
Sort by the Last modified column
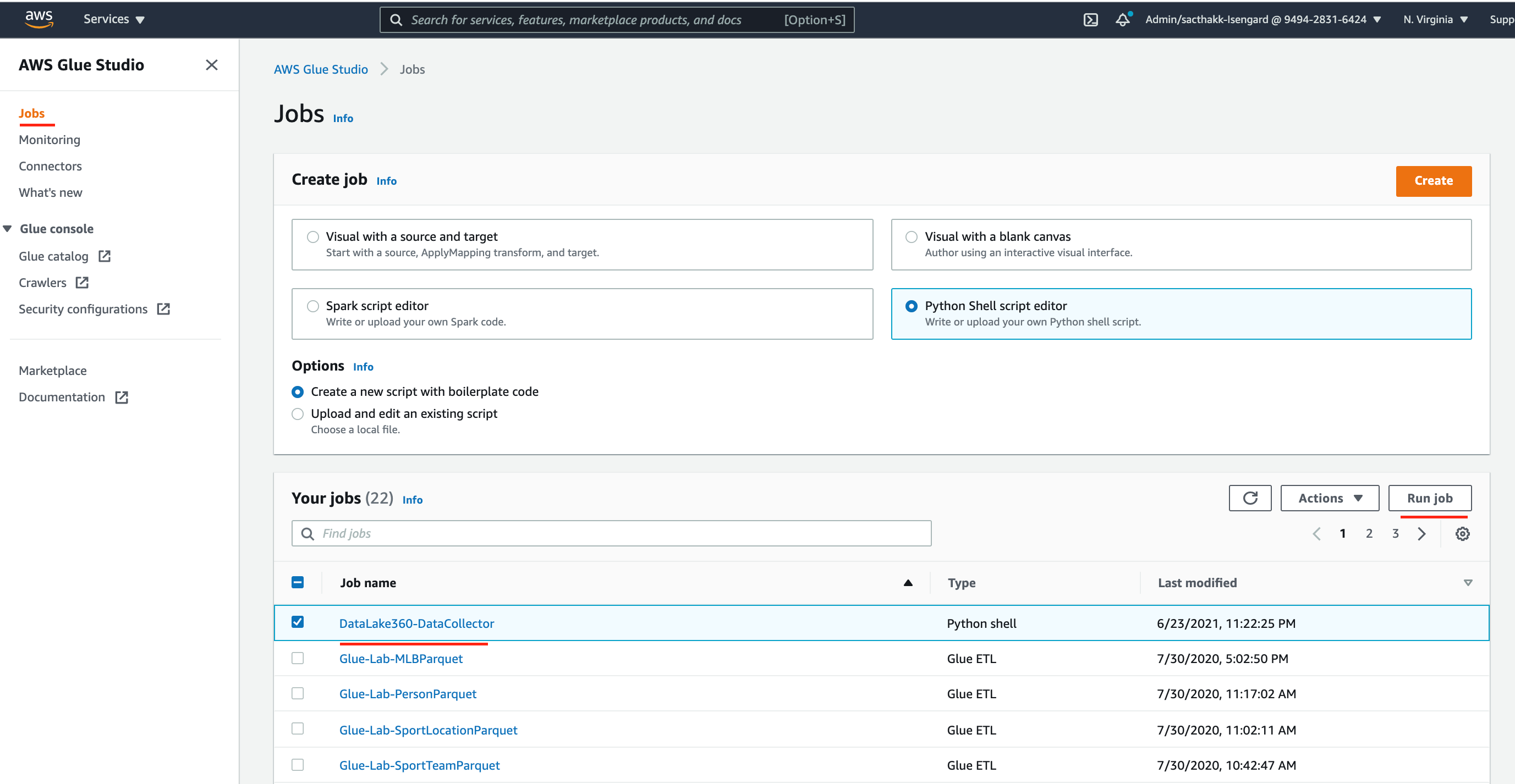(1197, 583)
